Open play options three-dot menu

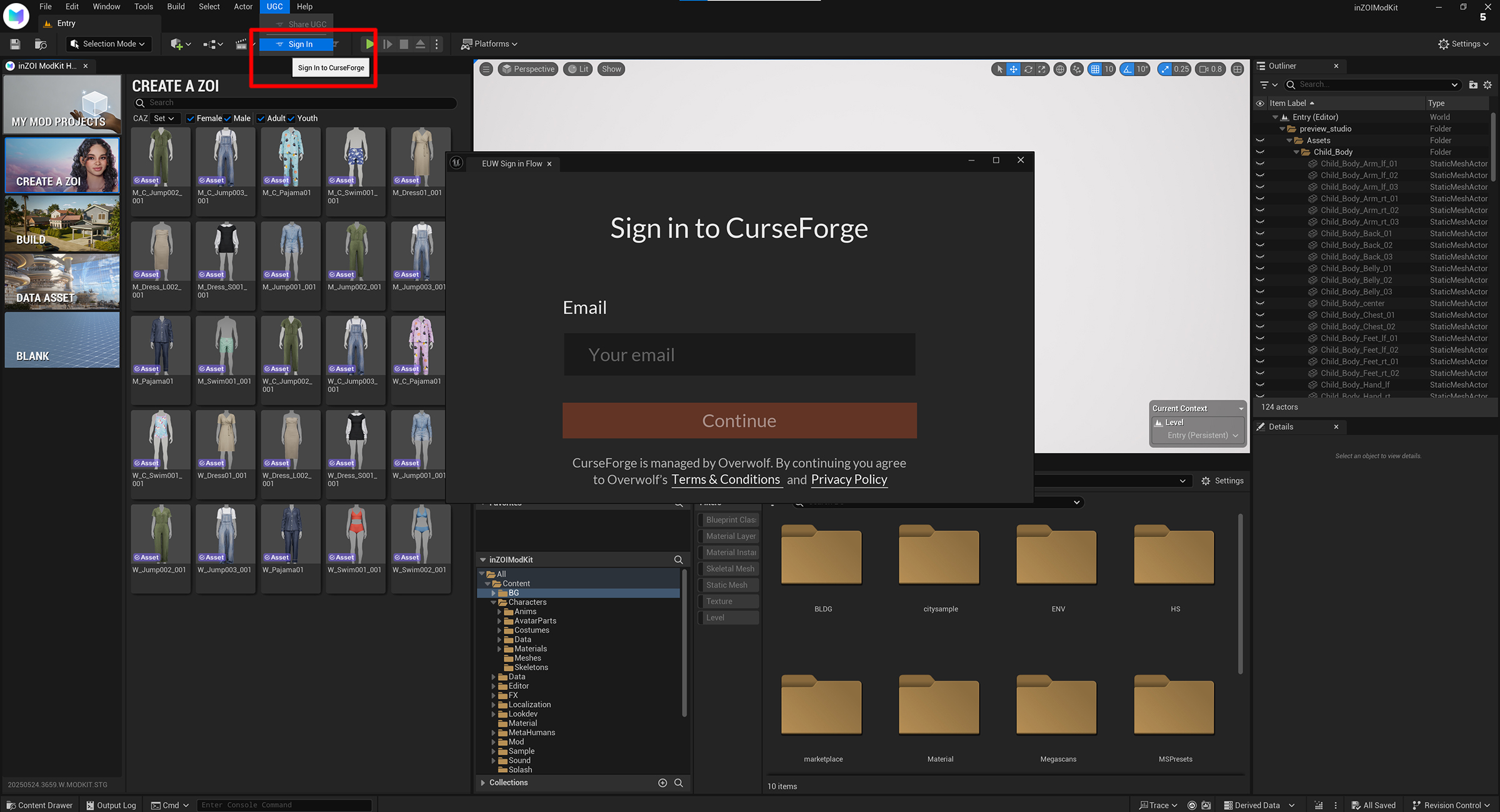(437, 44)
